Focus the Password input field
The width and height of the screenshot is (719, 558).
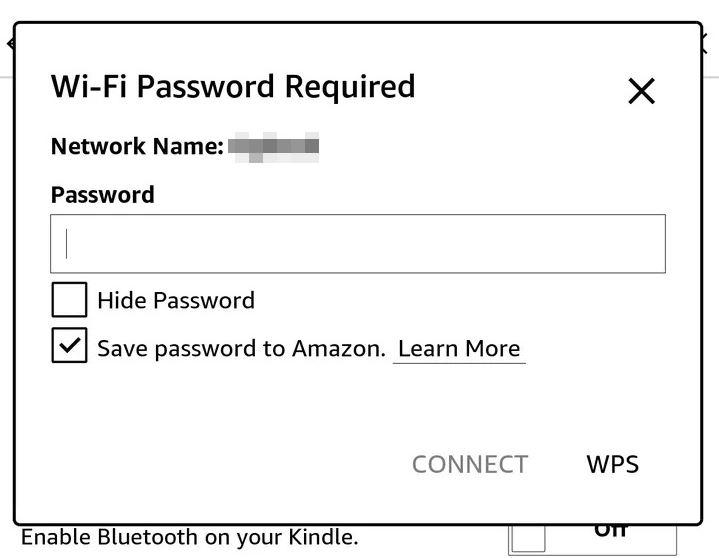[358, 243]
